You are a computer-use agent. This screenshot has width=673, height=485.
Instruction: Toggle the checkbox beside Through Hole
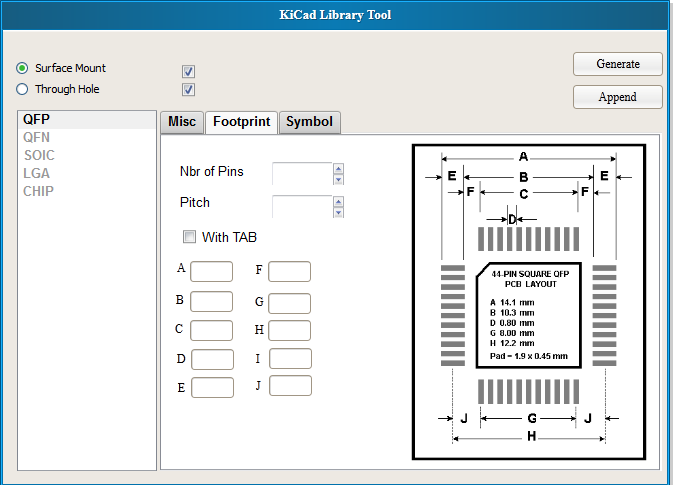pyautogui.click(x=188, y=90)
